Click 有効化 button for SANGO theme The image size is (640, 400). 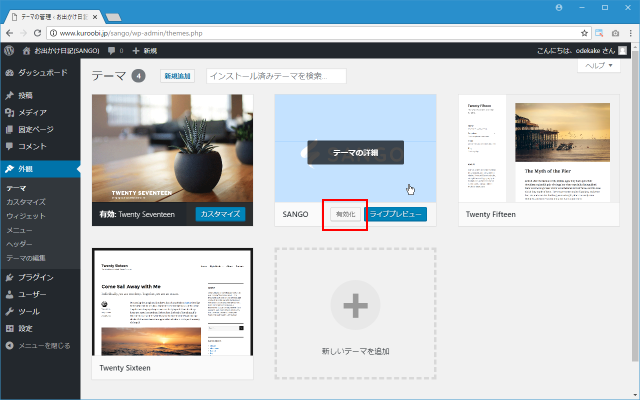pos(345,214)
